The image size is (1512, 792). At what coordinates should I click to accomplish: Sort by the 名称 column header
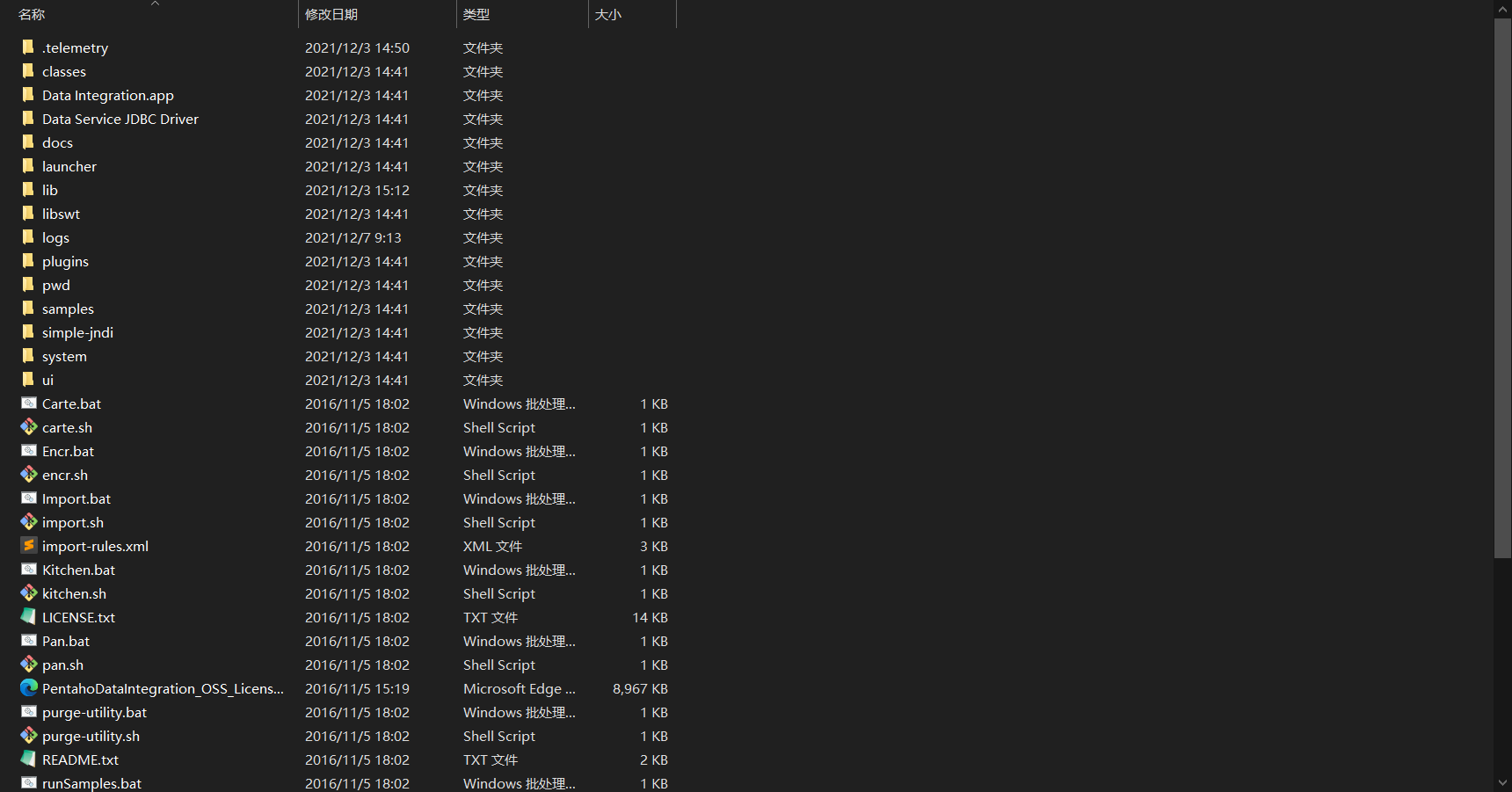[x=32, y=14]
